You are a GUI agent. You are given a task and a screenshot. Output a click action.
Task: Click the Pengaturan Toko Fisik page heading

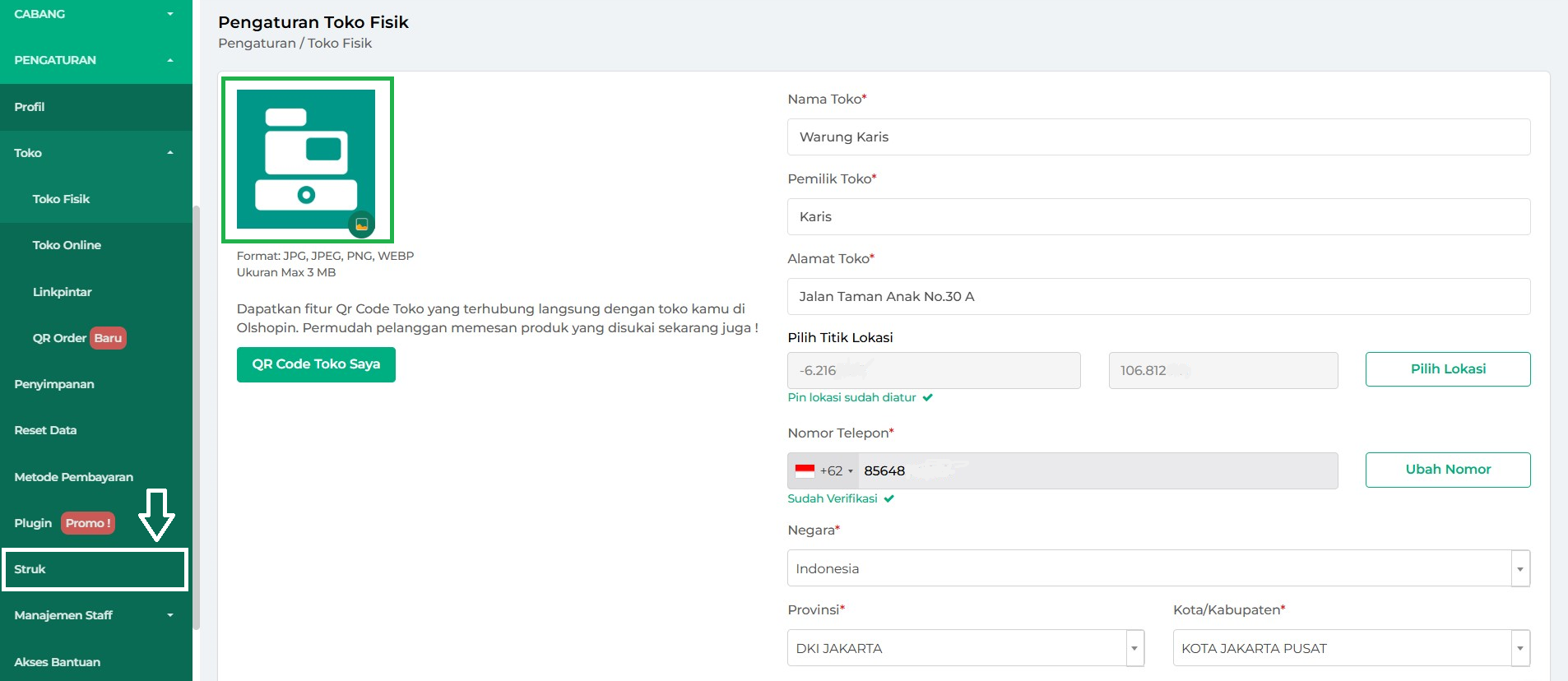313,22
